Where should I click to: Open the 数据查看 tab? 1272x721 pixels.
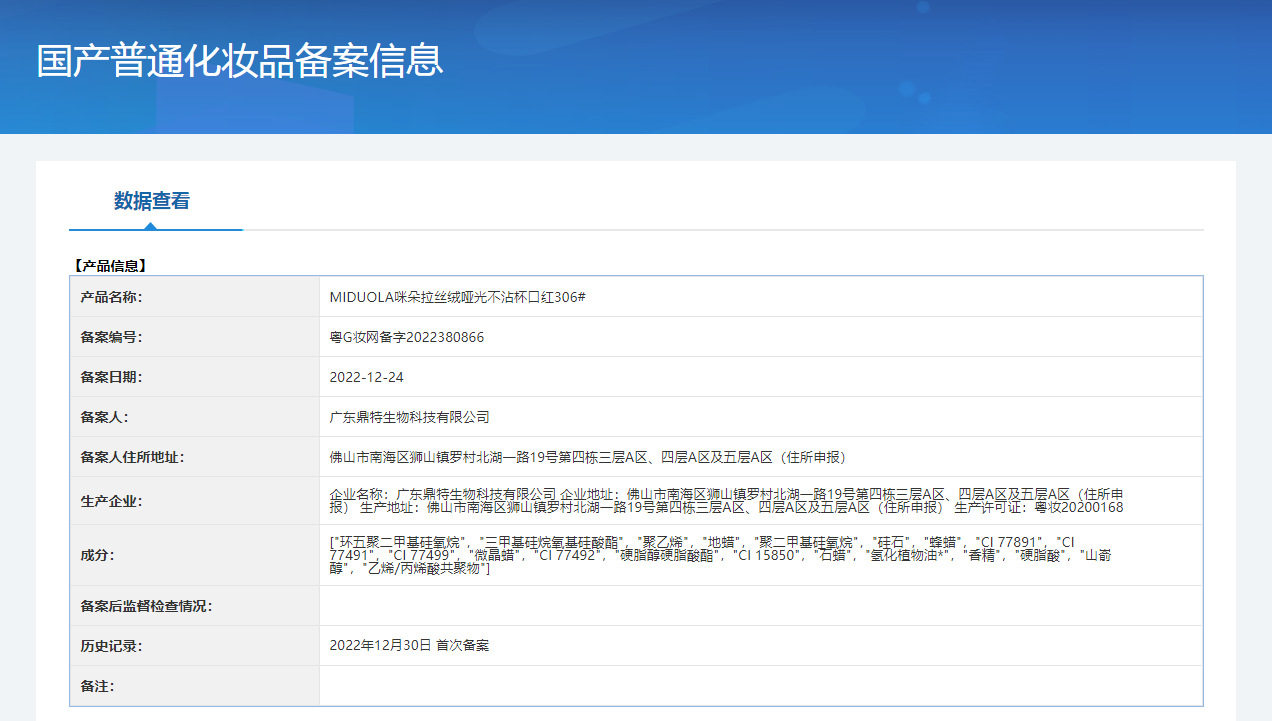[152, 201]
